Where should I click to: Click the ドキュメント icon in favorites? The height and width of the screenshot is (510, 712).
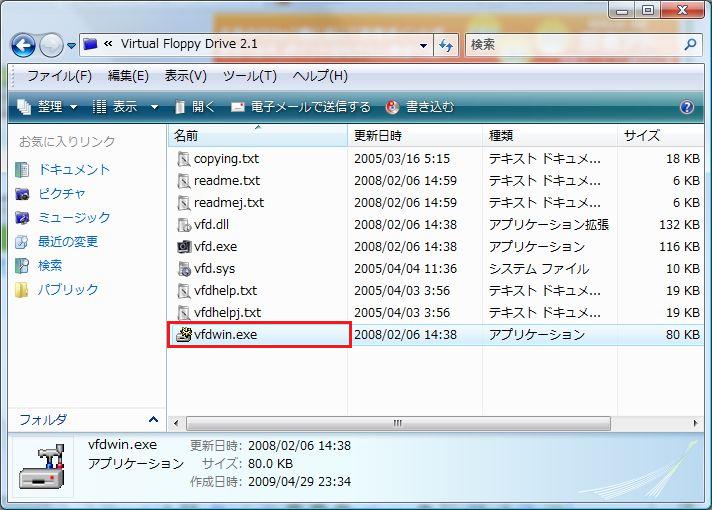click(x=22, y=170)
